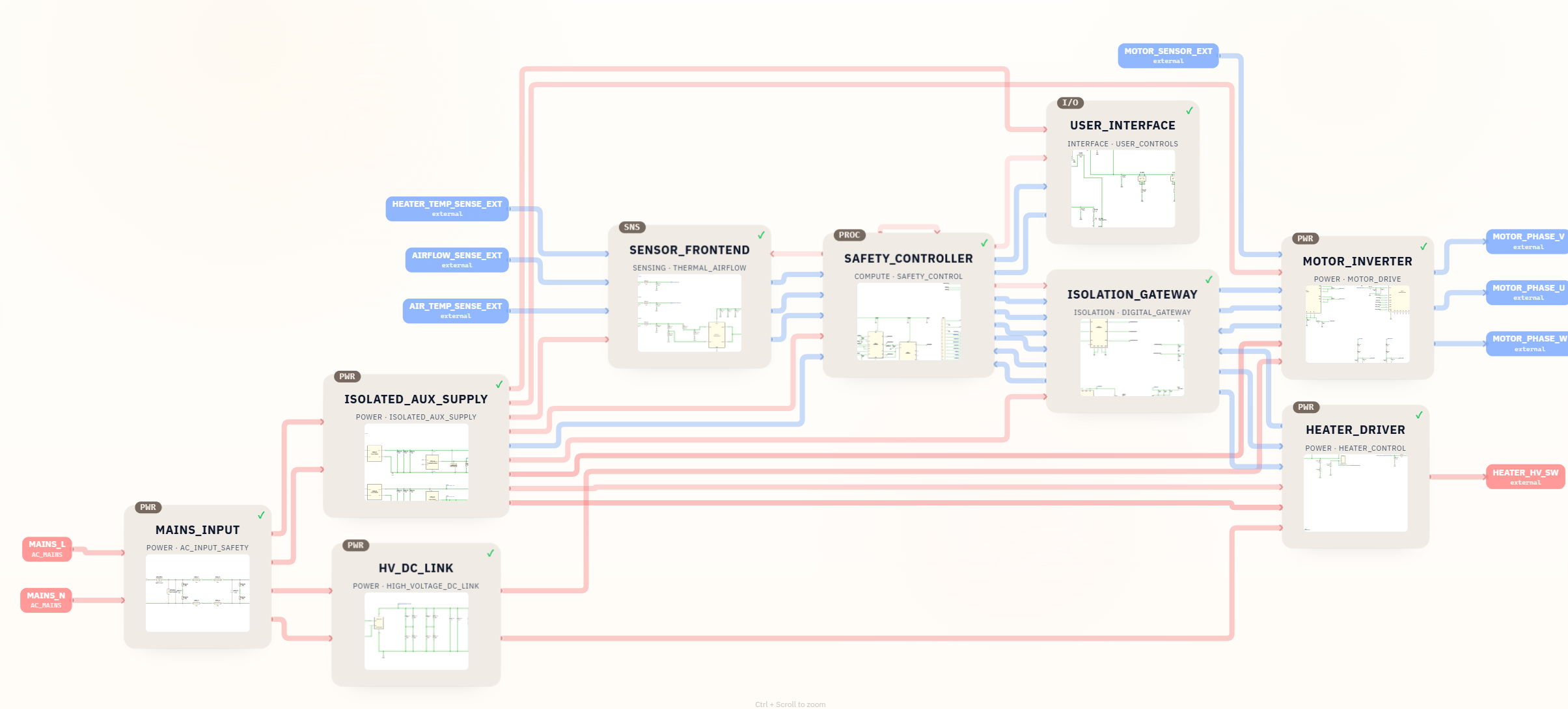Click the 'POWER · HEATER_CONTROL' subtitle

point(1356,449)
